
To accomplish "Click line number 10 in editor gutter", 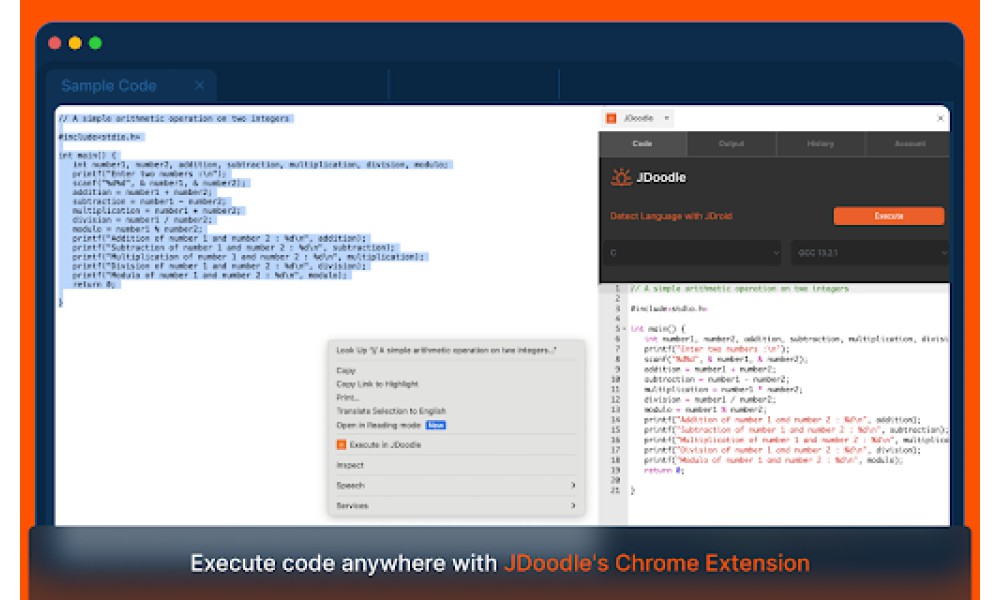I will 615,379.
